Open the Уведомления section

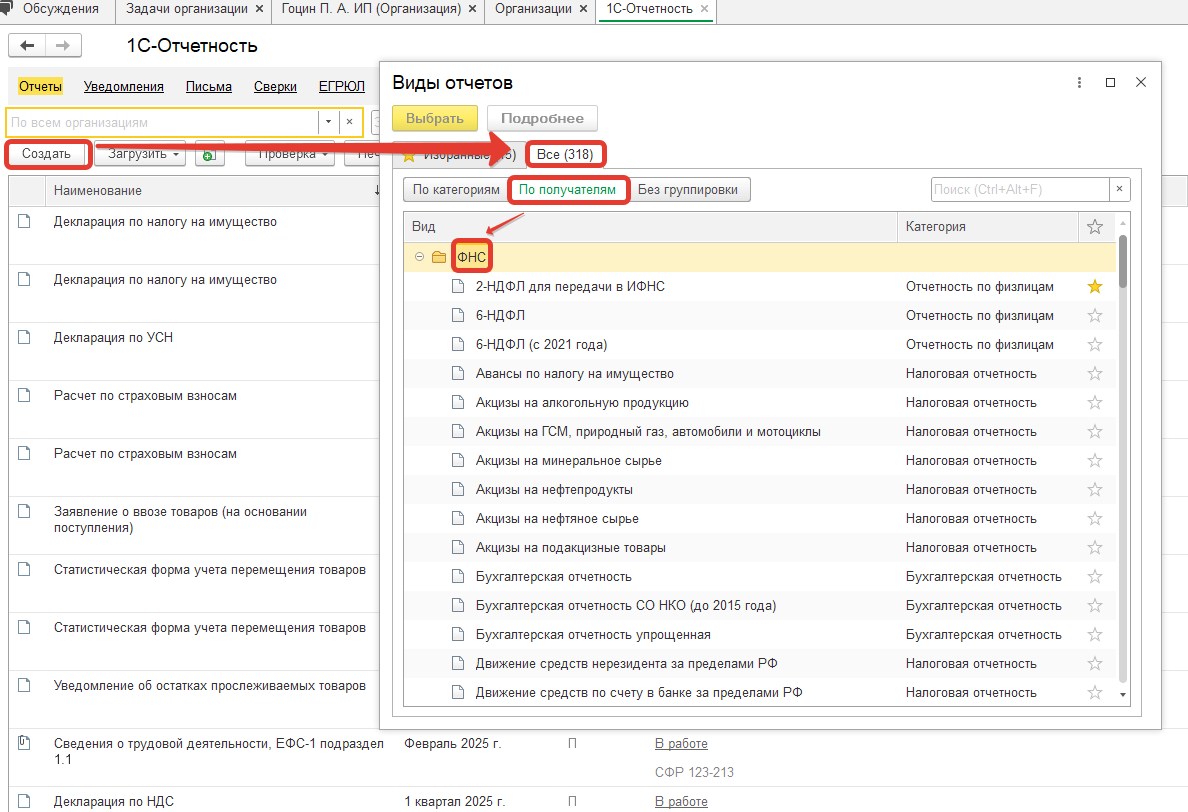124,87
